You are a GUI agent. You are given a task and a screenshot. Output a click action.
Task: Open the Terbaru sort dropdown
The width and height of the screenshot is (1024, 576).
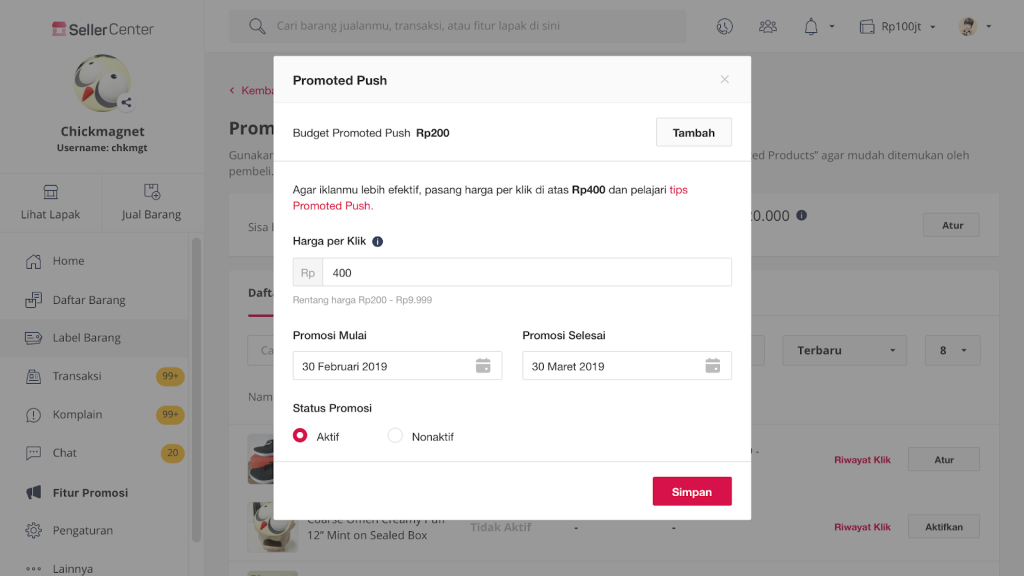(844, 351)
